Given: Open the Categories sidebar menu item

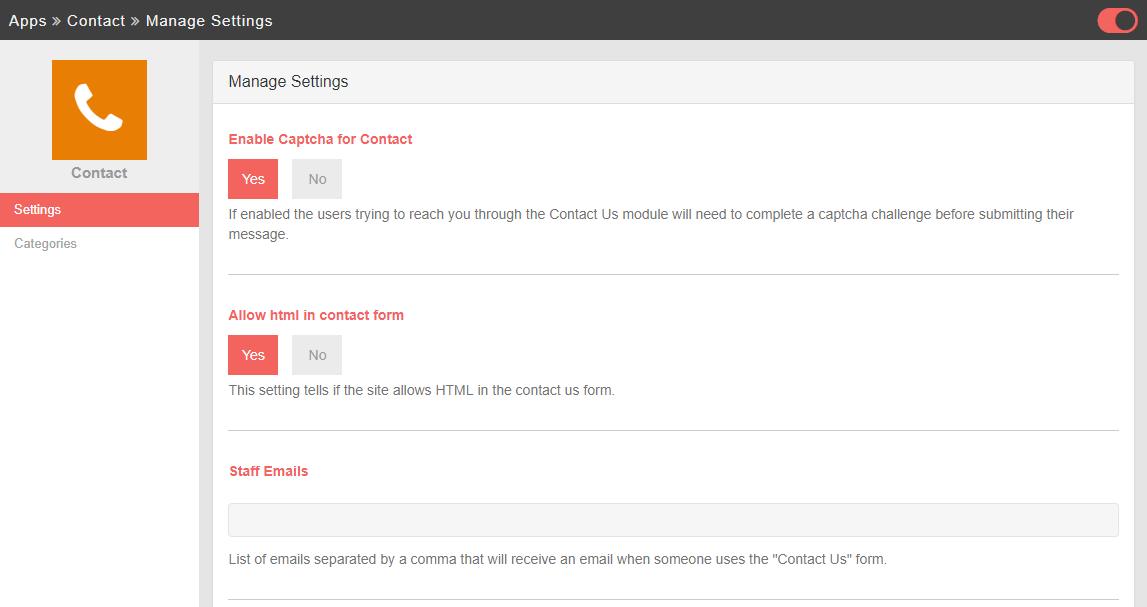Looking at the screenshot, I should coord(46,244).
